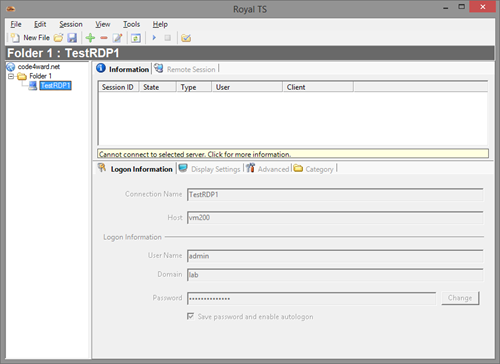Open the Edit menu
Screen dimensions: 500x364
pos(40,24)
